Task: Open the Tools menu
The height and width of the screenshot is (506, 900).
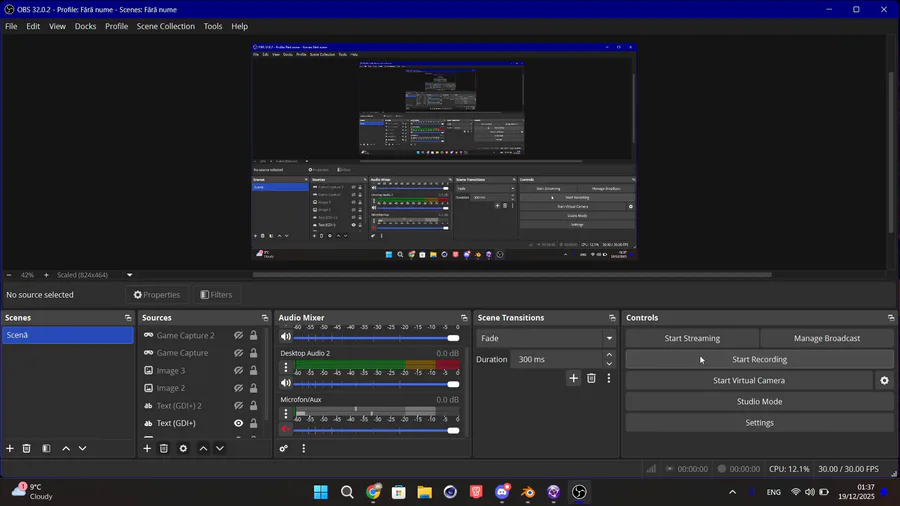Action: [212, 26]
